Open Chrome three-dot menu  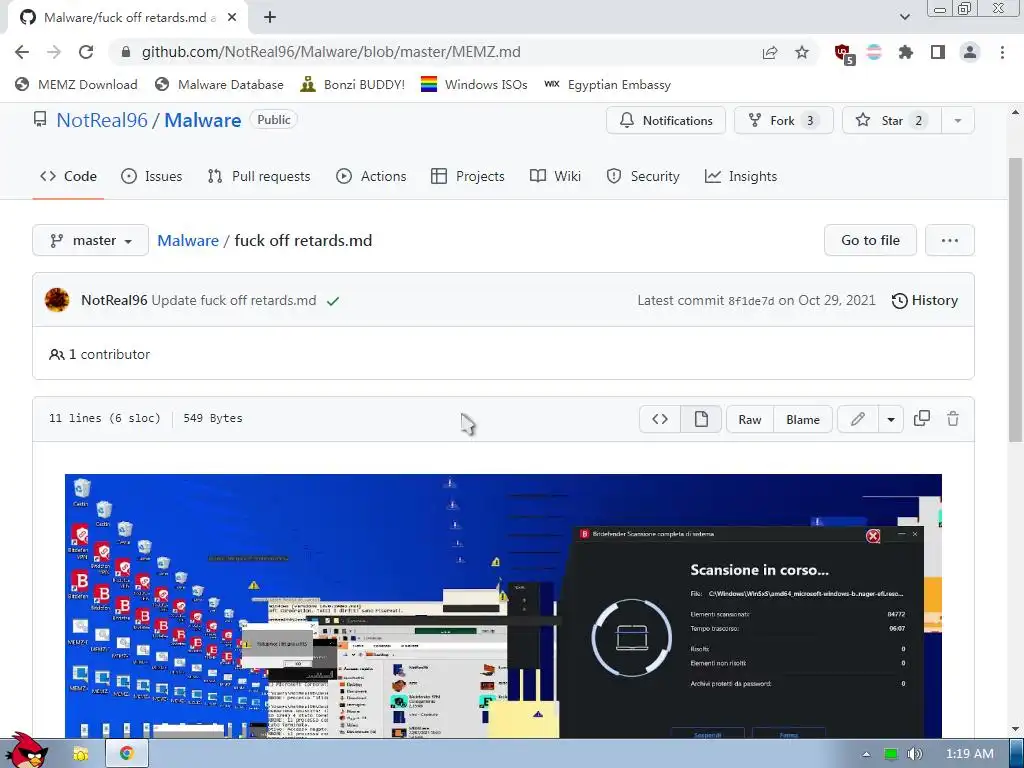pos(1002,52)
